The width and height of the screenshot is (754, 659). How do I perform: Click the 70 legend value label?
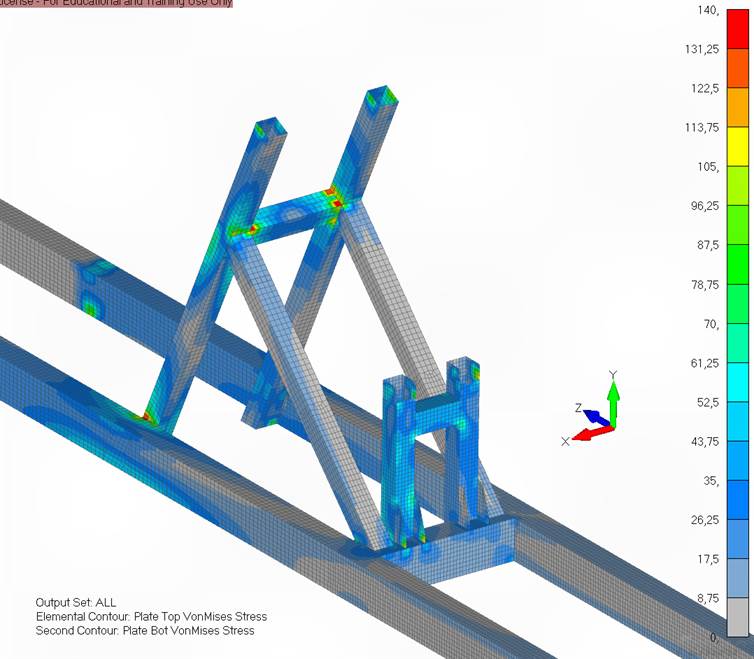pos(711,324)
